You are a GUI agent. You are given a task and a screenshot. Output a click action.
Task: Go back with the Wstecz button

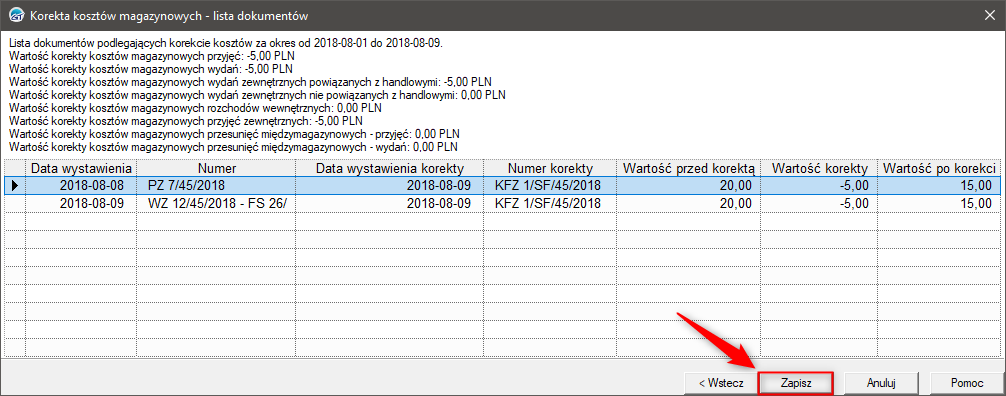721,383
